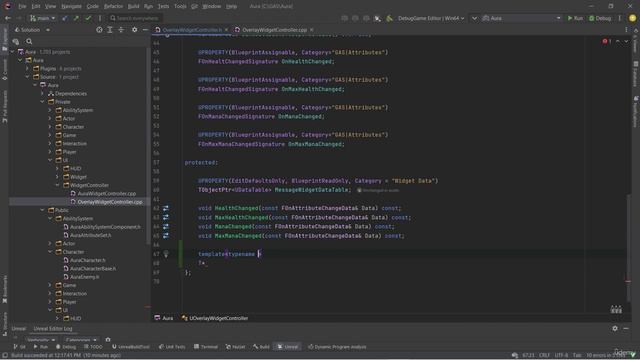Click the locate file target icon in Solution panel
Screen dimensions: 640x360
[x=99, y=30]
